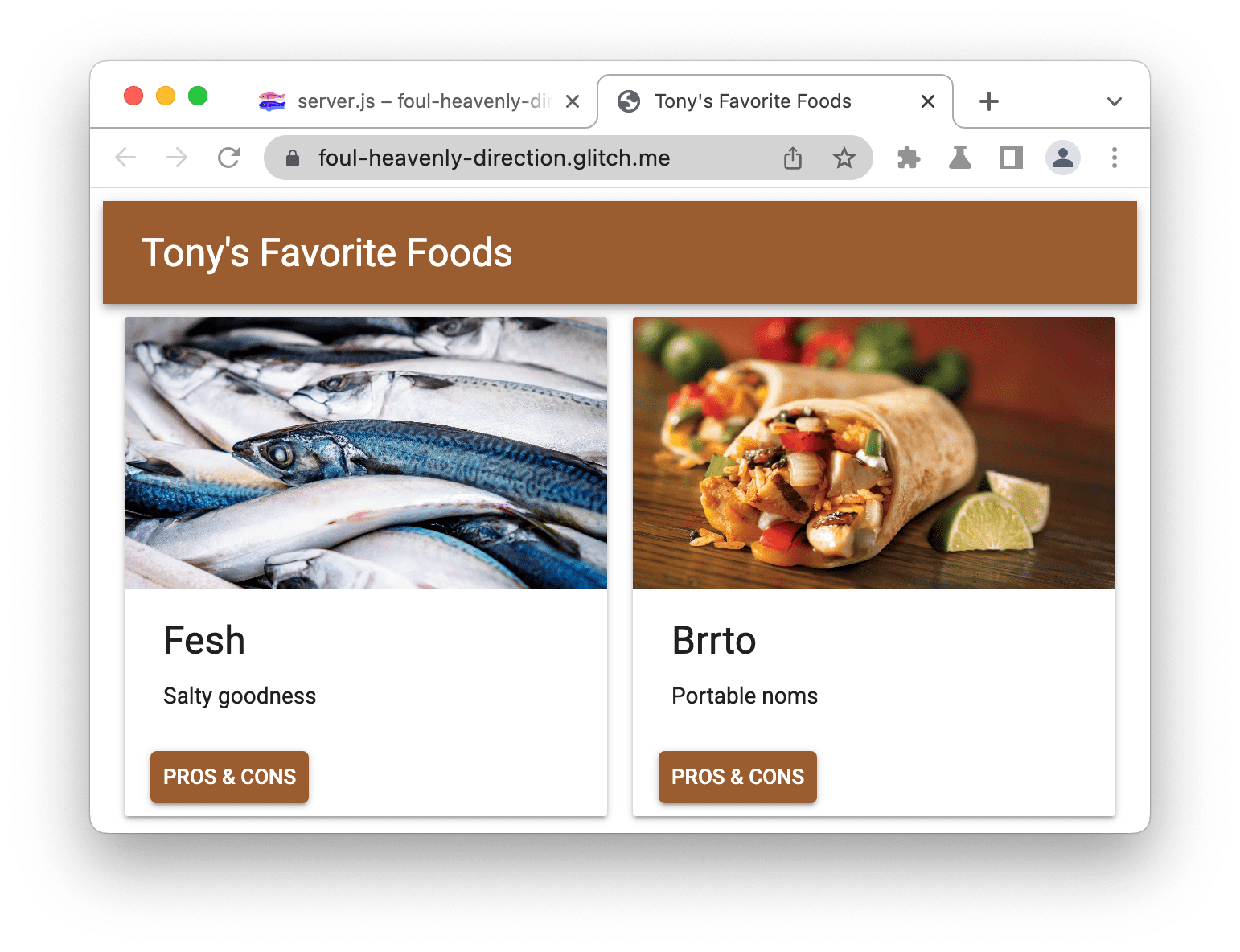Click the flask experiments icon in toolbar

point(959,158)
